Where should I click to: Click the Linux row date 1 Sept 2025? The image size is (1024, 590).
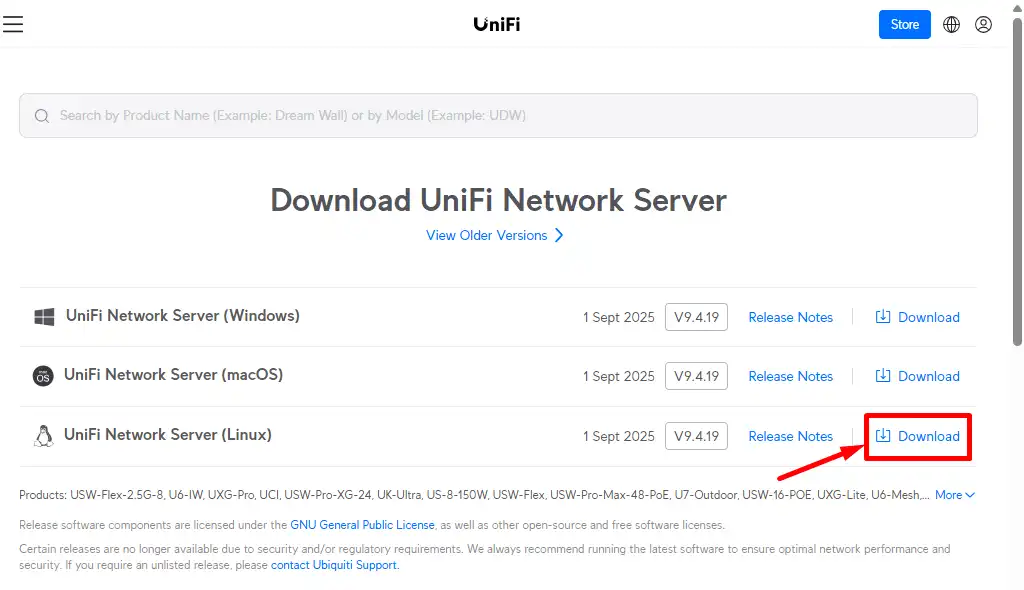618,436
